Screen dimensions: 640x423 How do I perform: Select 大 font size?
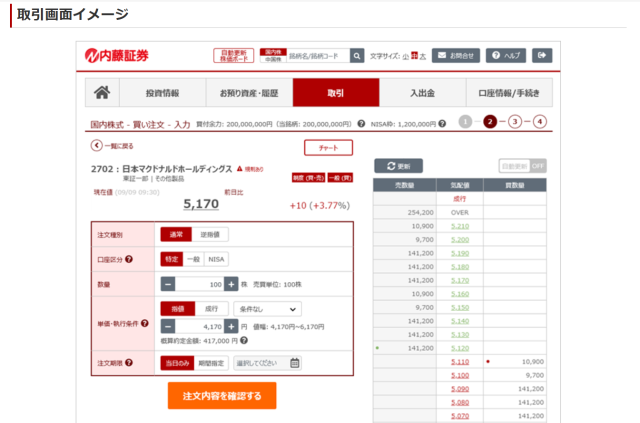pos(423,56)
